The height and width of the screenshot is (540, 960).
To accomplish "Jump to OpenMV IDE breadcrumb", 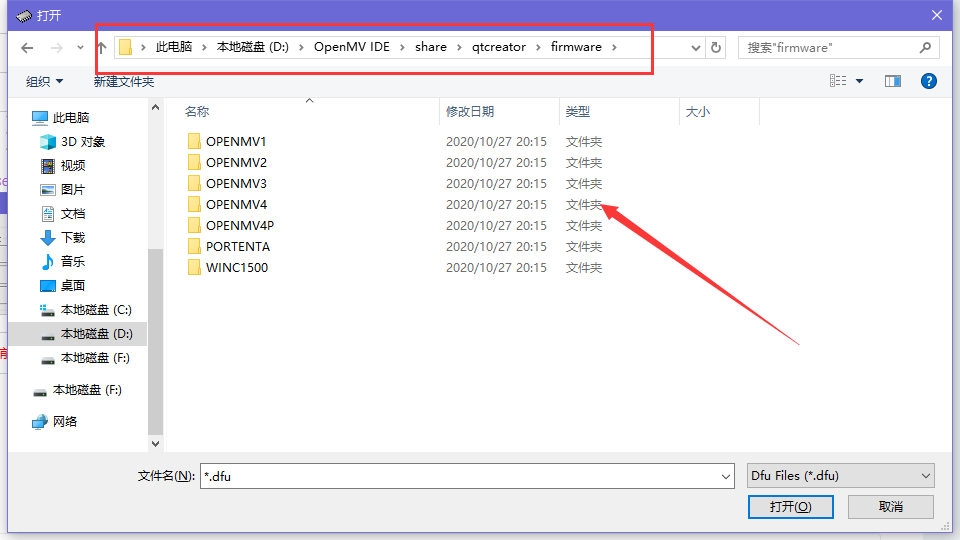I will pos(351,47).
